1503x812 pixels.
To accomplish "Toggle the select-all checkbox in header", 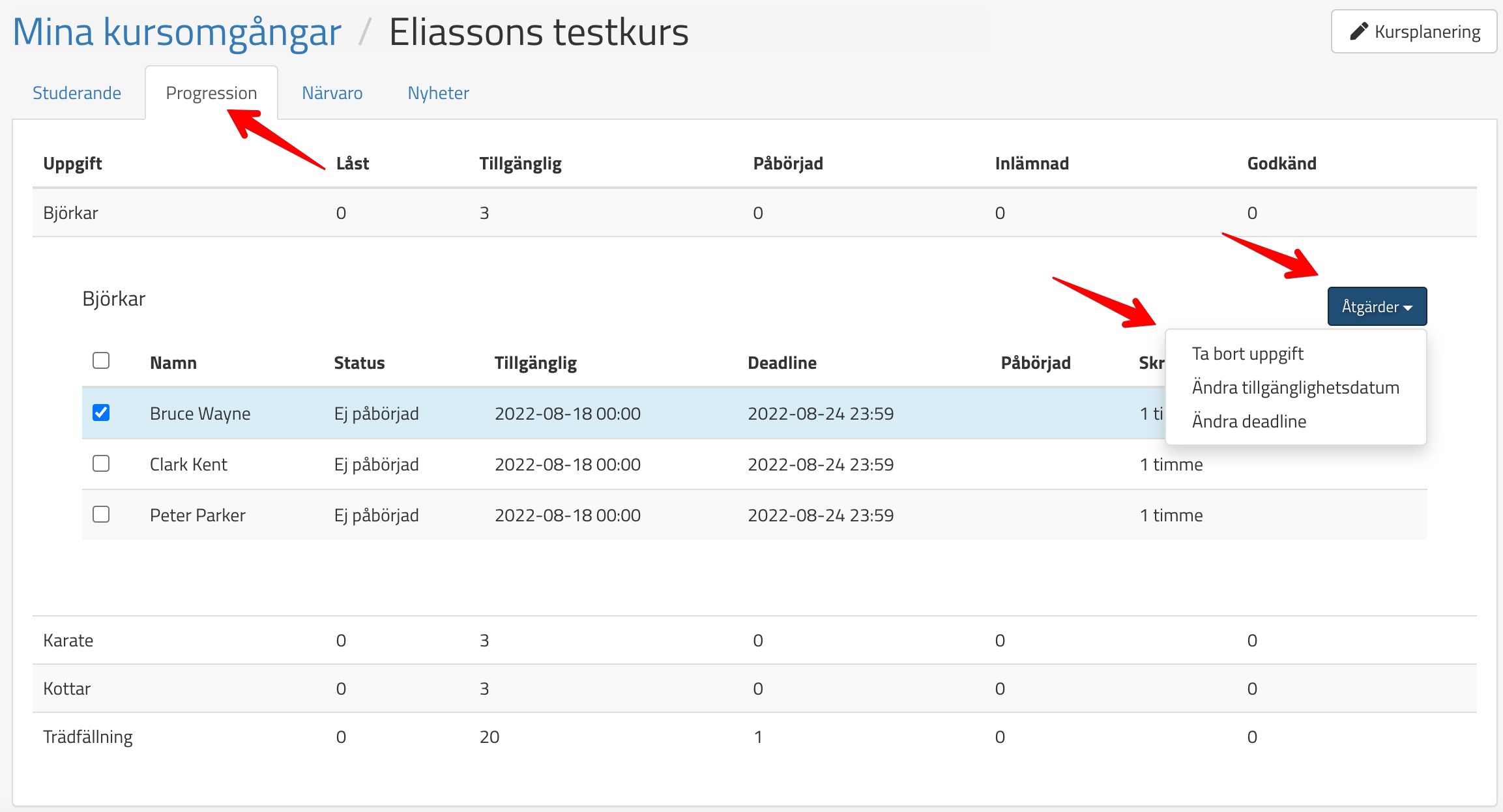I will [101, 360].
